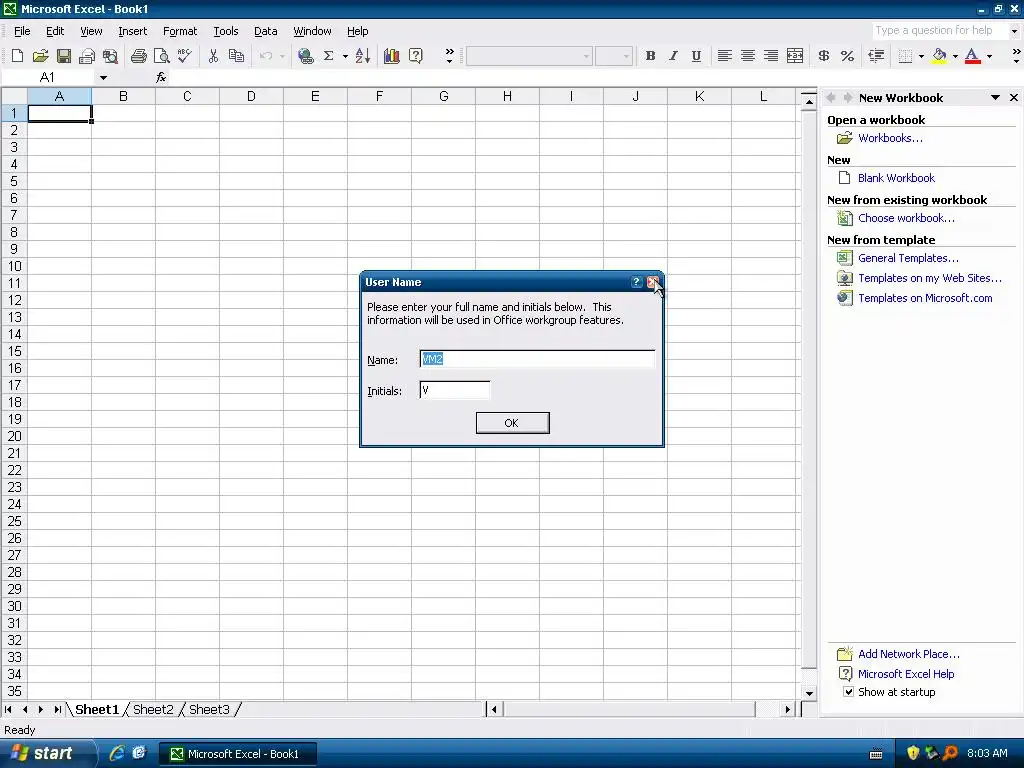This screenshot has width=1024, height=768.
Task: Click the Merge and Center icon
Action: 795,56
